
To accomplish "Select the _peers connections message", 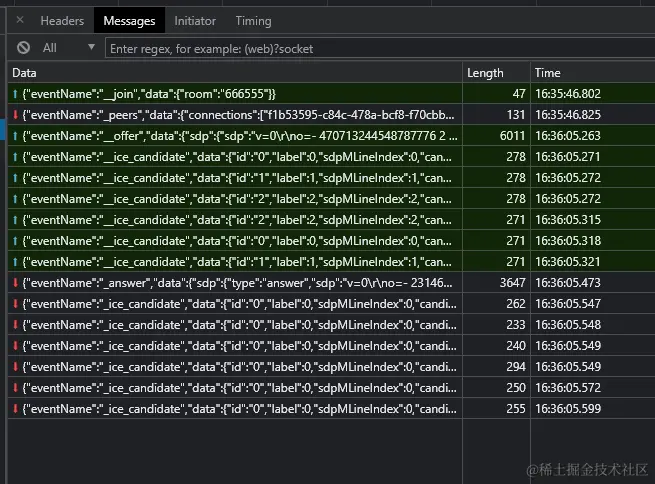I will 331,114.
